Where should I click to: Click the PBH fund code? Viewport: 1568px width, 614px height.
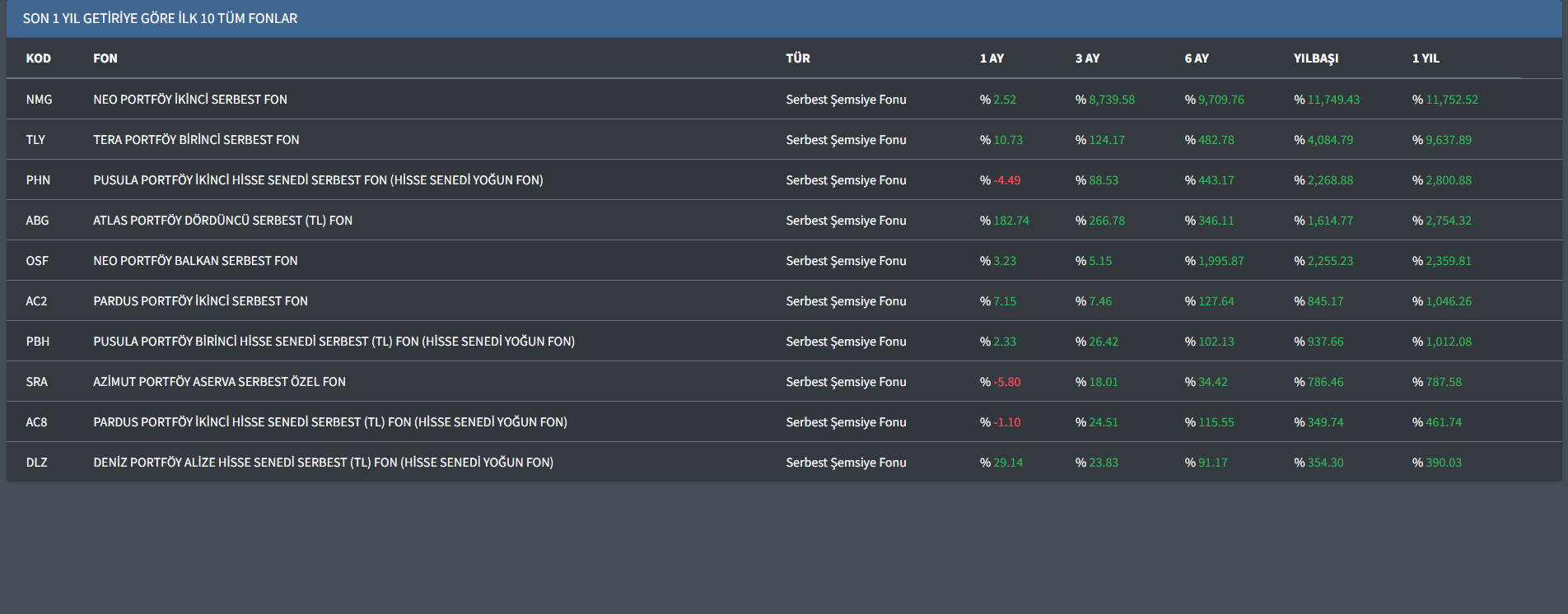pos(38,342)
